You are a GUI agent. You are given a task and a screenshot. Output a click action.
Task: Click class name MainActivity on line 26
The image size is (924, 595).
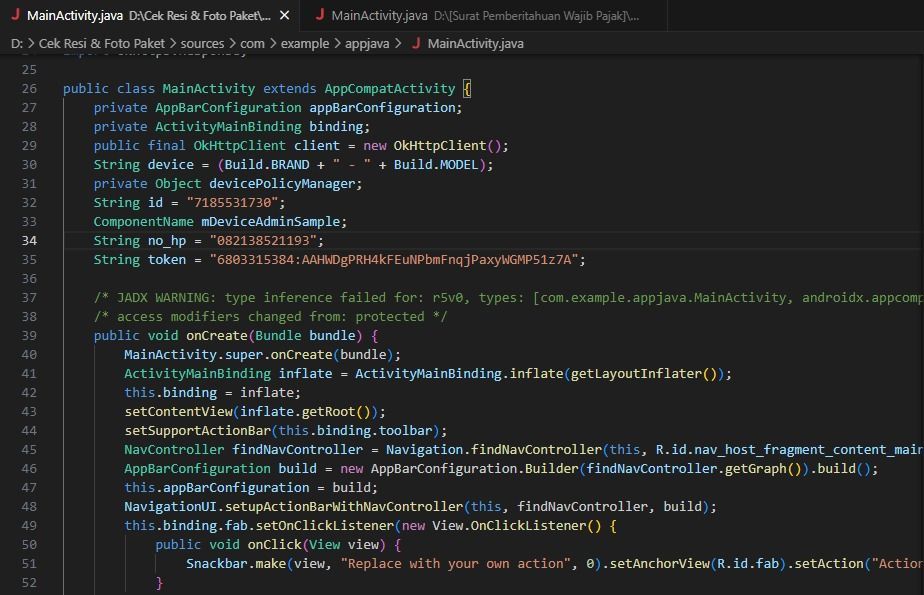click(x=209, y=88)
